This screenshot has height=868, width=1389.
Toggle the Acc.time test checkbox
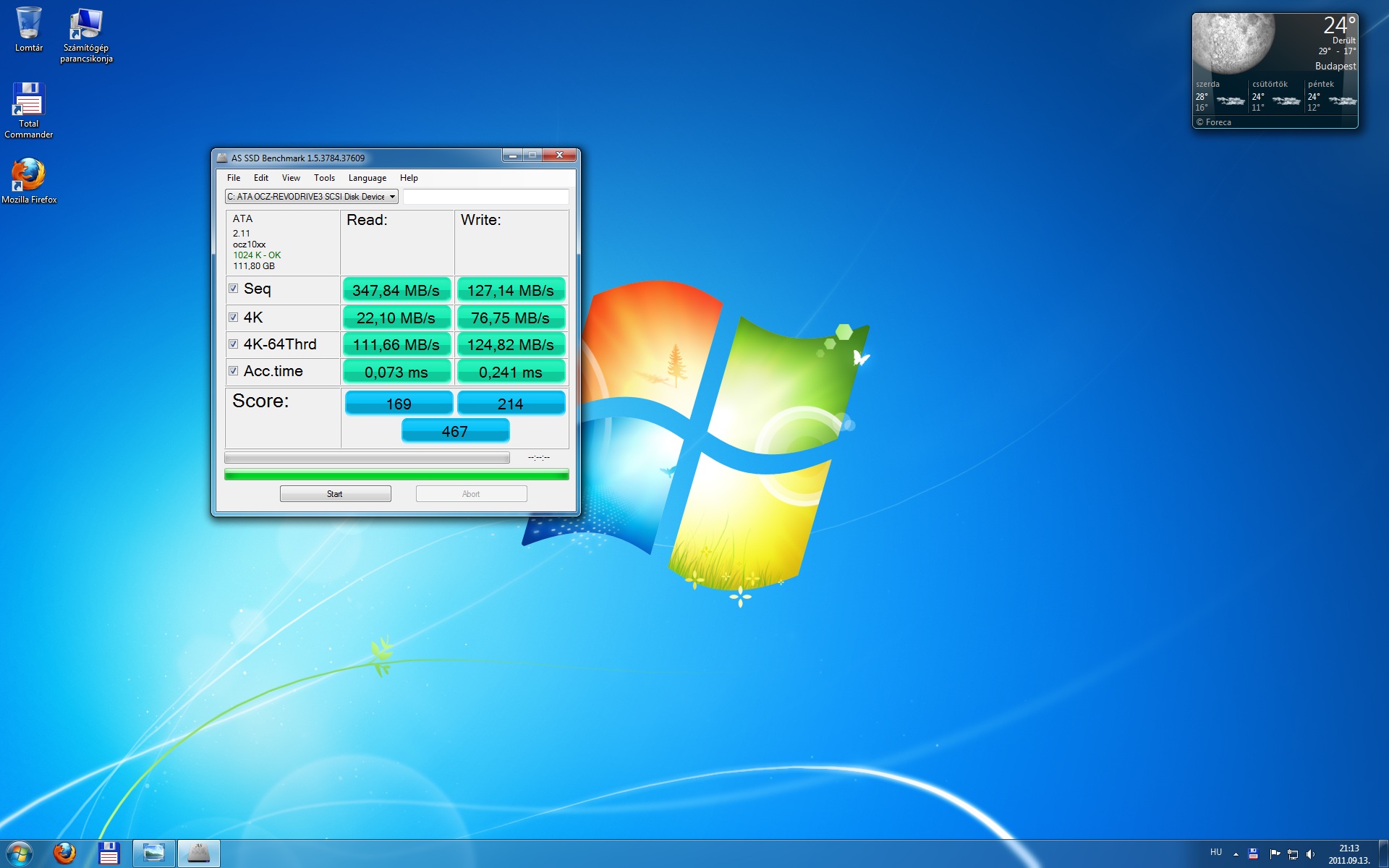[234, 371]
